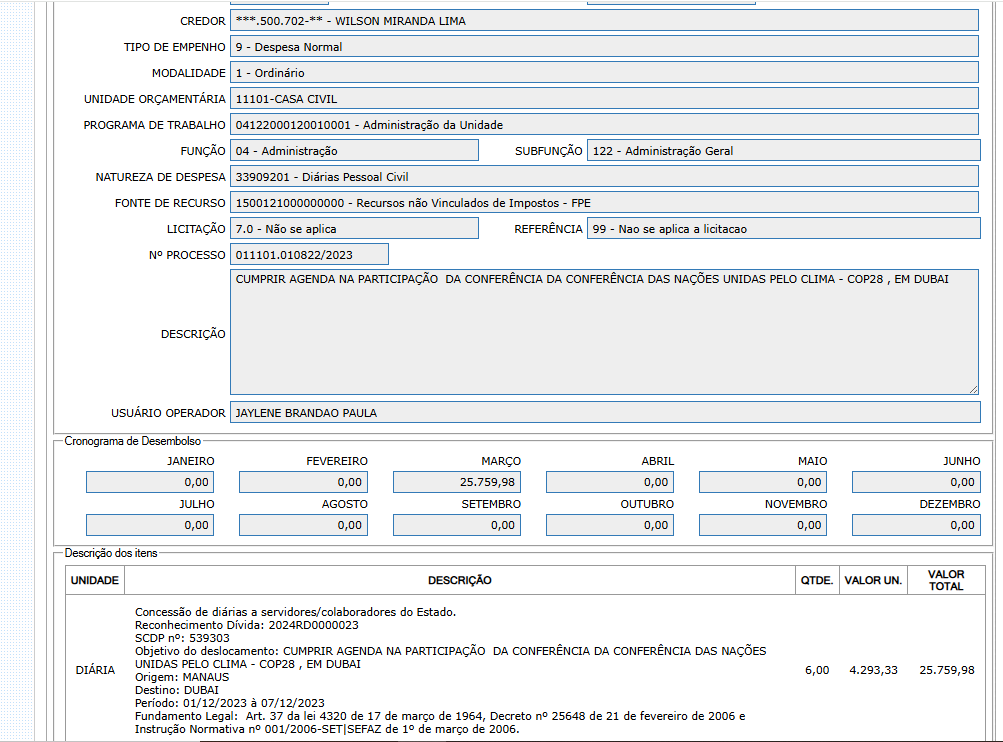The width and height of the screenshot is (1003, 742).
Task: Click the REFERÊNCIA field
Action: pyautogui.click(x=783, y=229)
